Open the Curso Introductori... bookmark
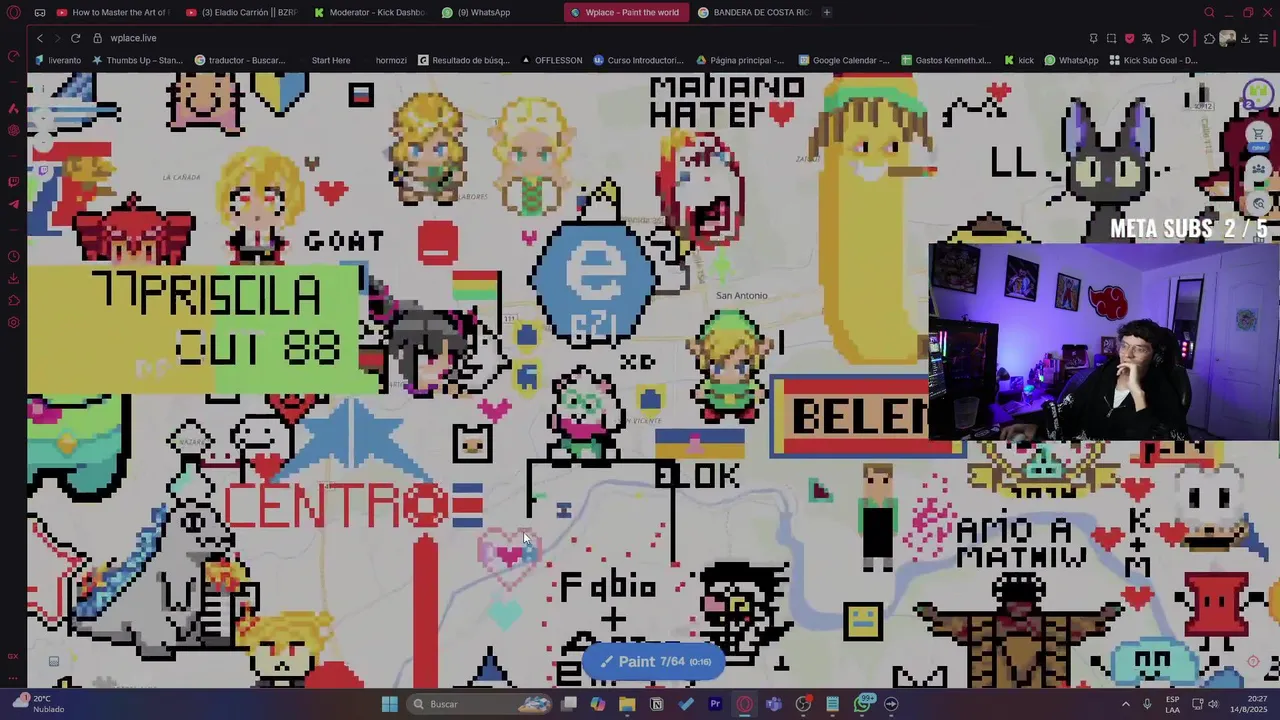 pos(638,60)
